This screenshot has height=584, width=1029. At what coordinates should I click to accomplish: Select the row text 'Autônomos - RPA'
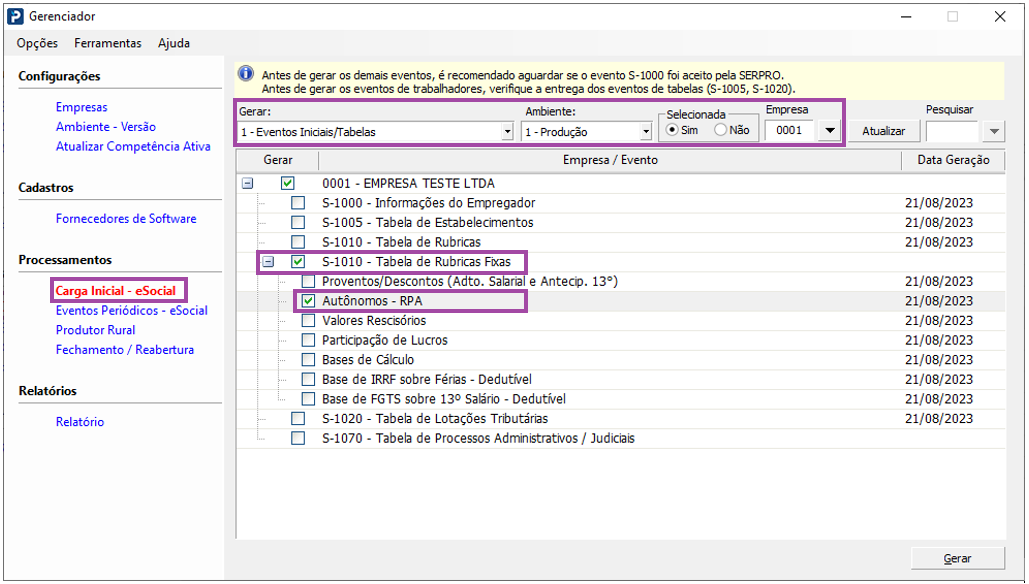pos(372,301)
